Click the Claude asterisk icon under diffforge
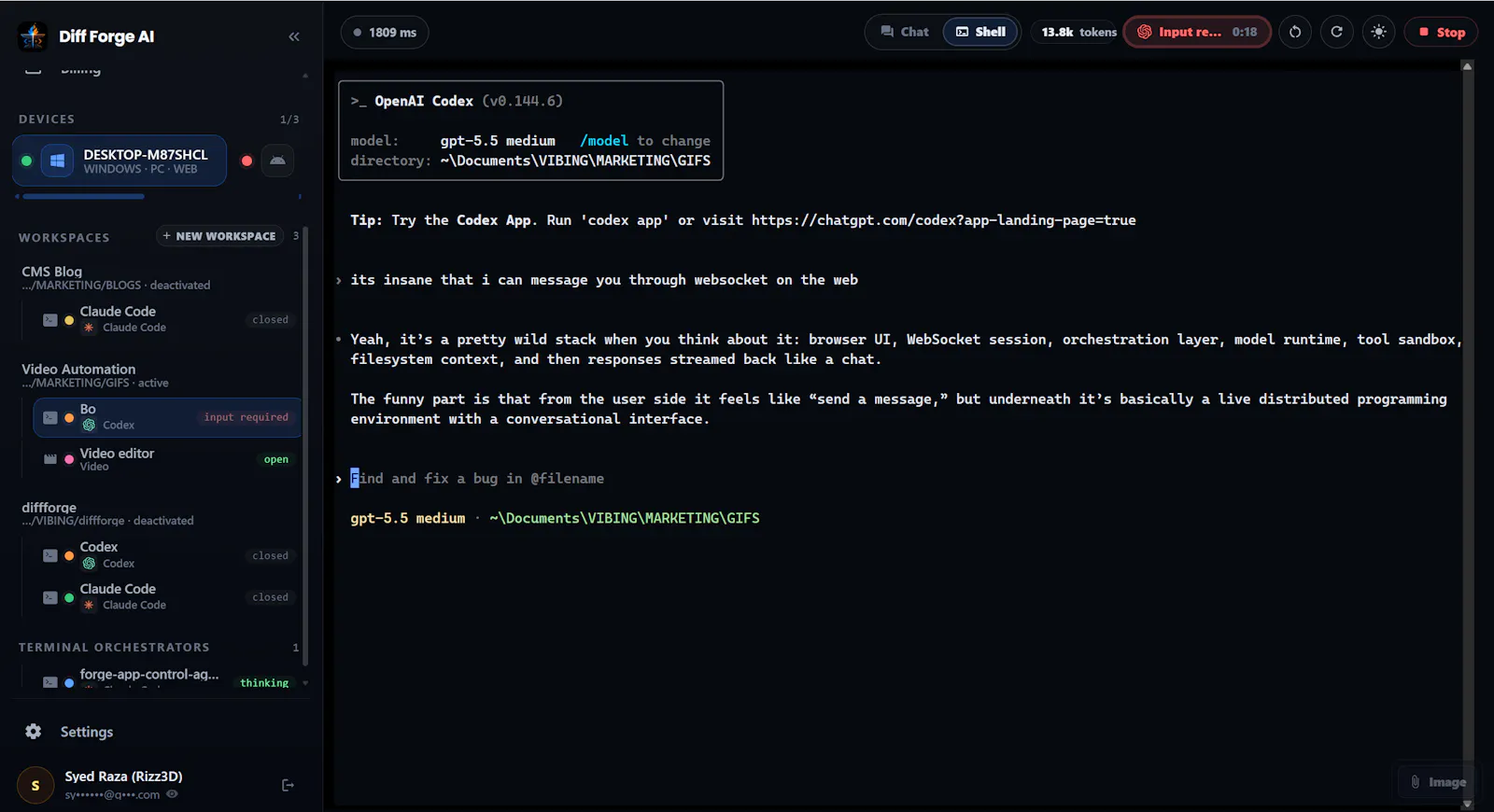This screenshot has width=1494, height=812. [x=89, y=605]
